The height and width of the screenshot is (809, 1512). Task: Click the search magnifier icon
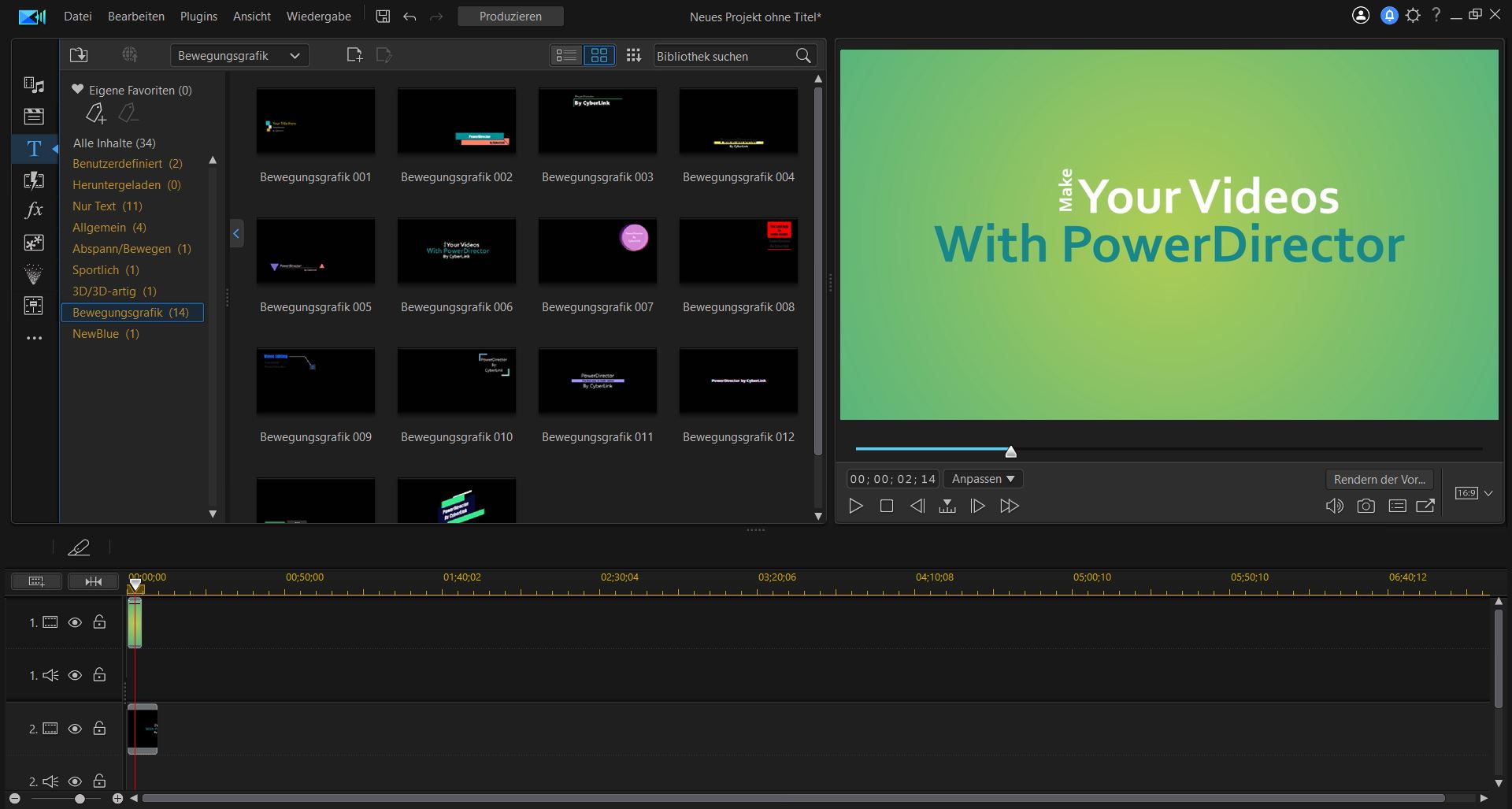click(803, 56)
